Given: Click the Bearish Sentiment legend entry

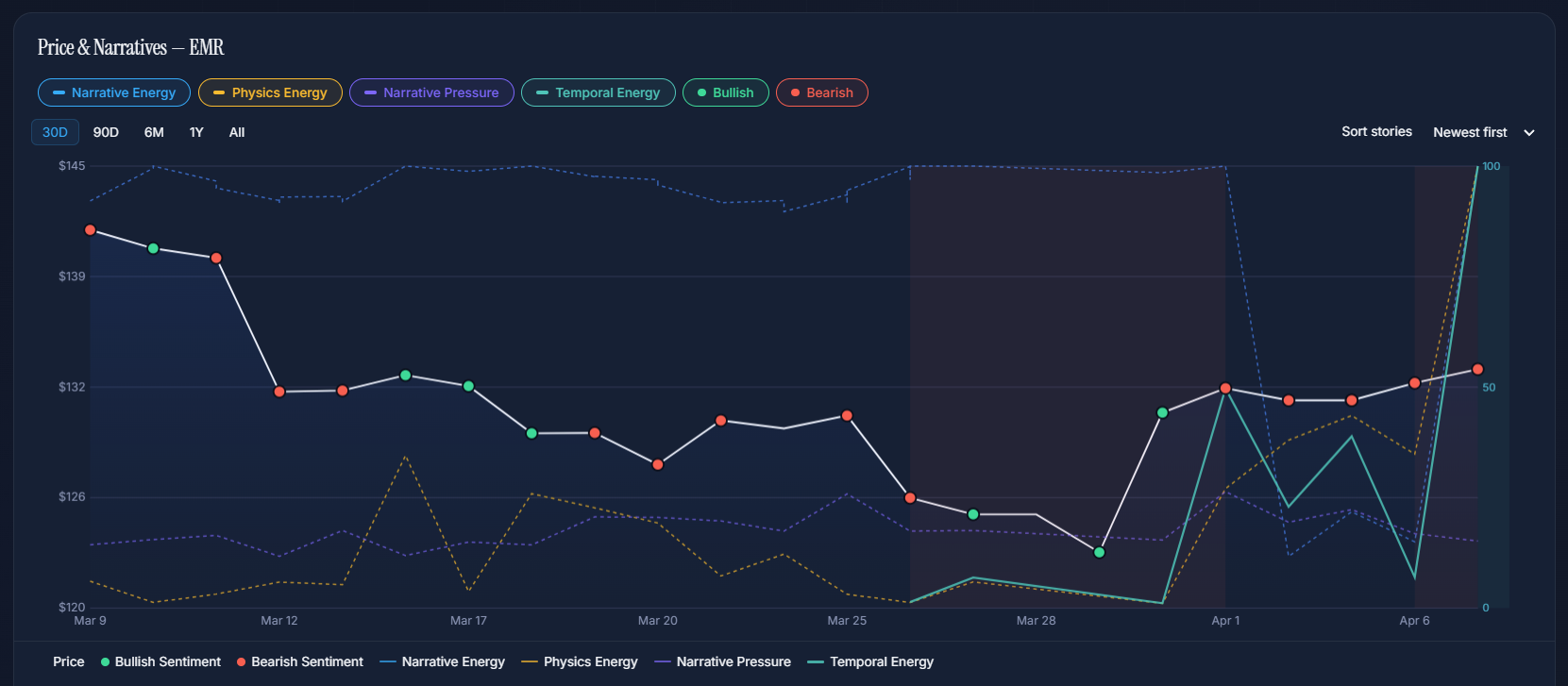Looking at the screenshot, I should [x=299, y=661].
